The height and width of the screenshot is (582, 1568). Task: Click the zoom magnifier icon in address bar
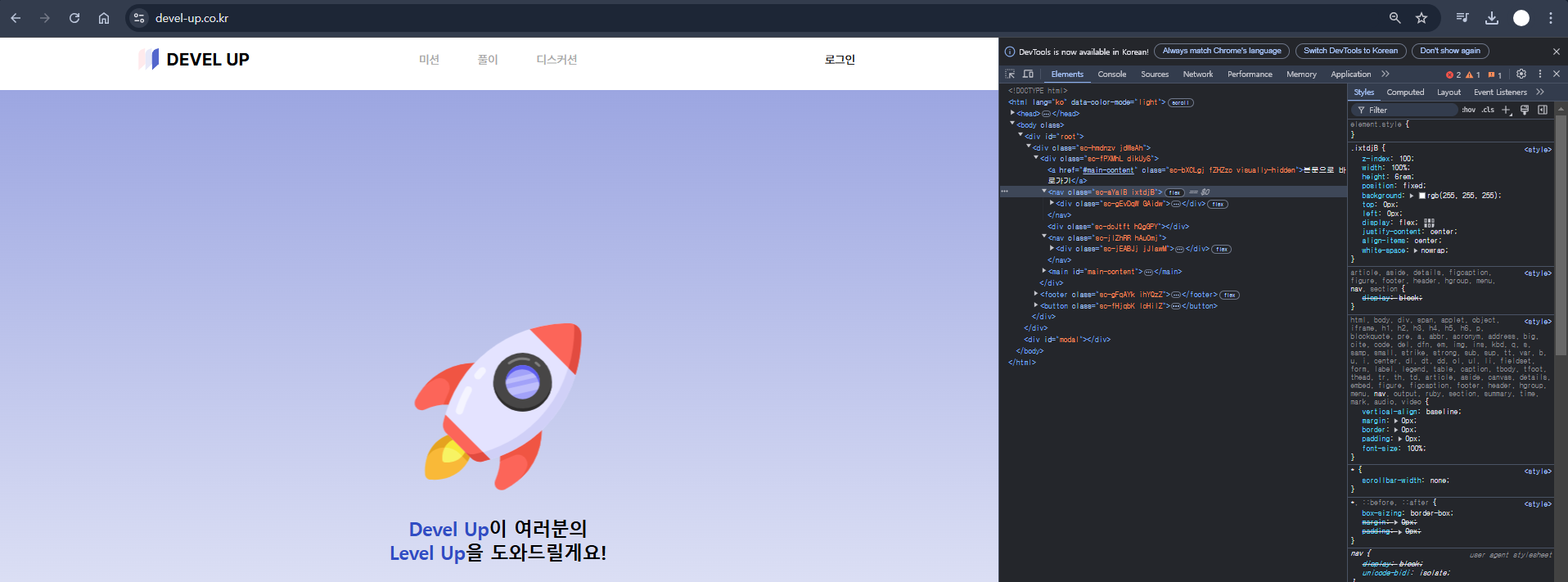click(1395, 18)
